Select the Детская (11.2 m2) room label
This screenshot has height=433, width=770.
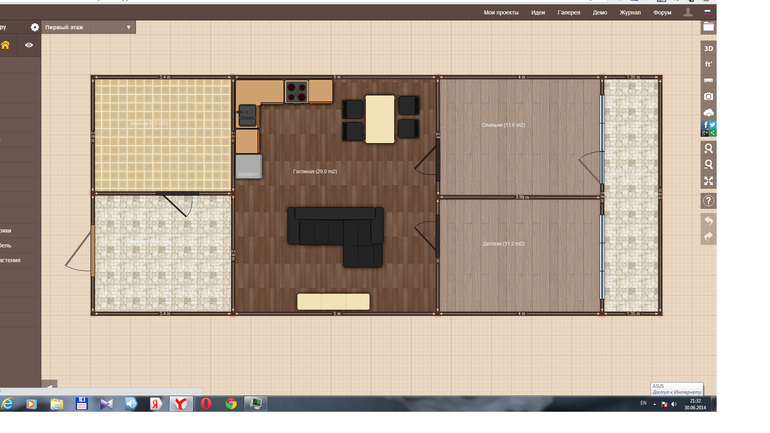click(503, 244)
